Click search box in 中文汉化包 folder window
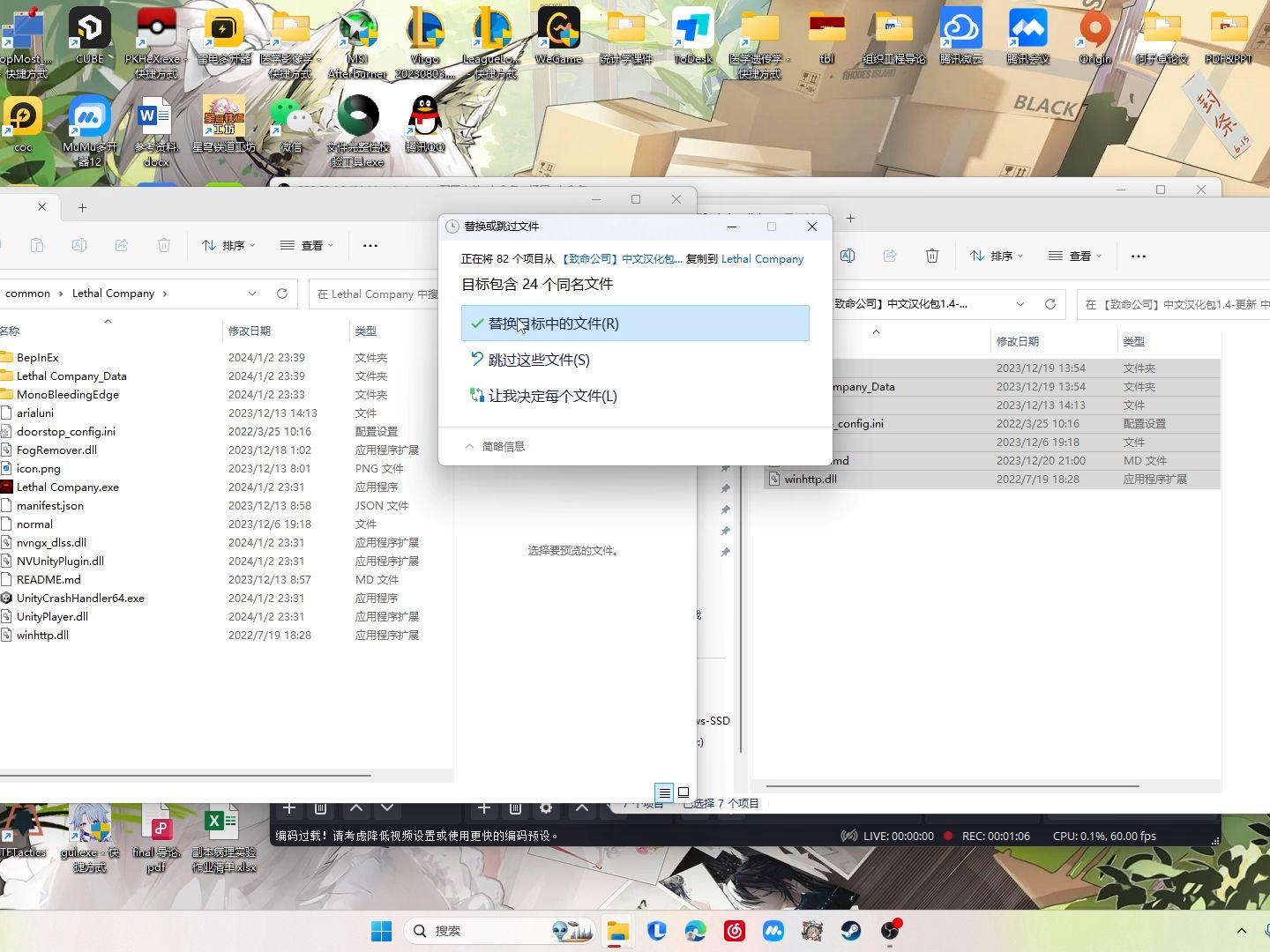 tap(1173, 304)
